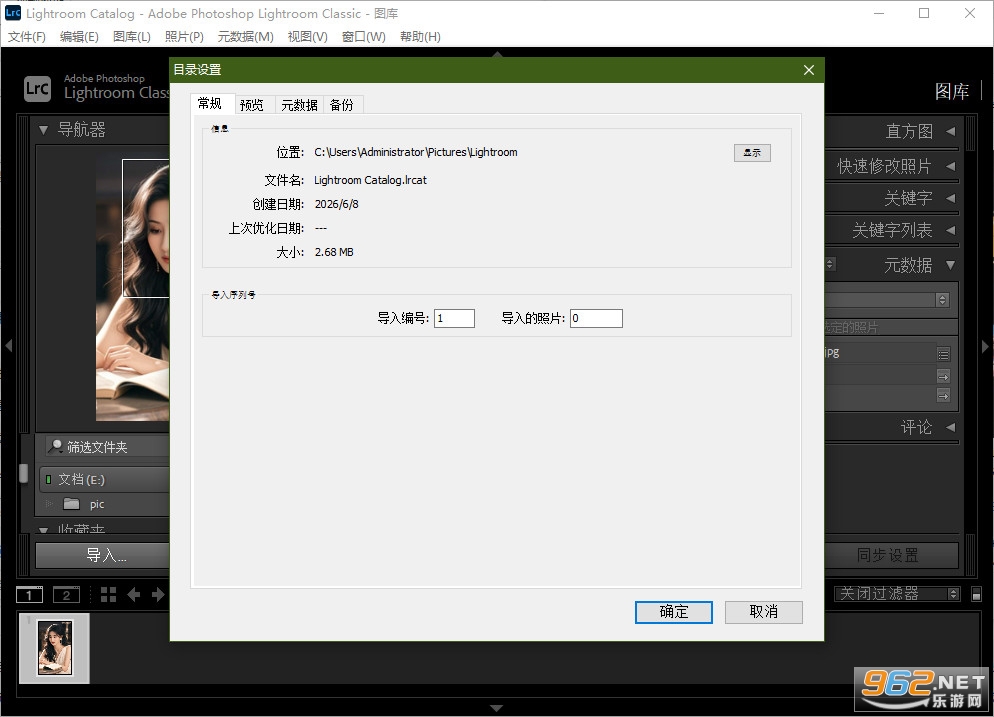Collapse the left panel group arrow
994x717 pixels.
pos(9,346)
